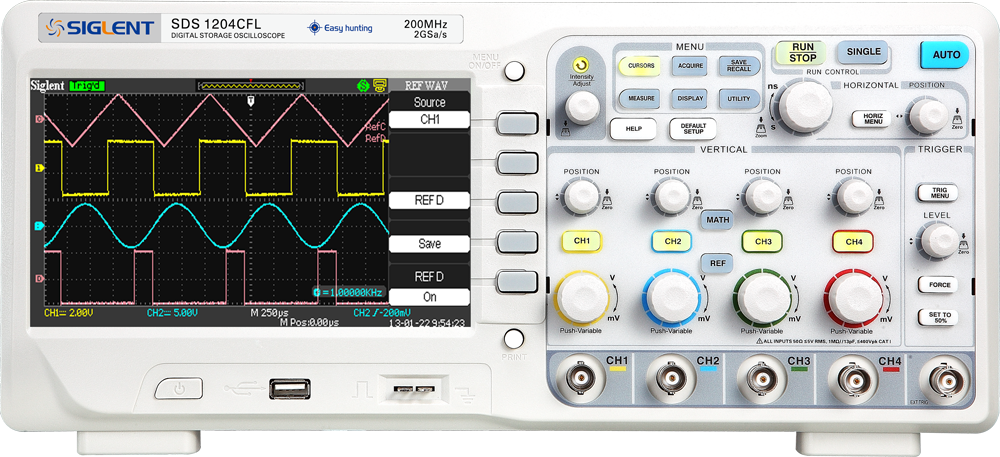Screen dimensions: 1000x457
Task: Click the softkey beside Save
Action: click(517, 242)
